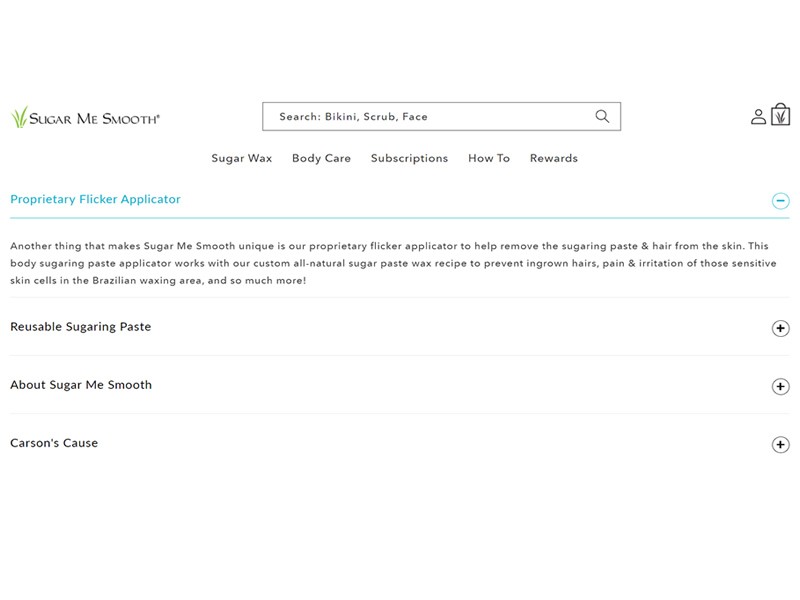Click the green grass emblem in logo
Screen dimensions: 800x600
(19, 118)
